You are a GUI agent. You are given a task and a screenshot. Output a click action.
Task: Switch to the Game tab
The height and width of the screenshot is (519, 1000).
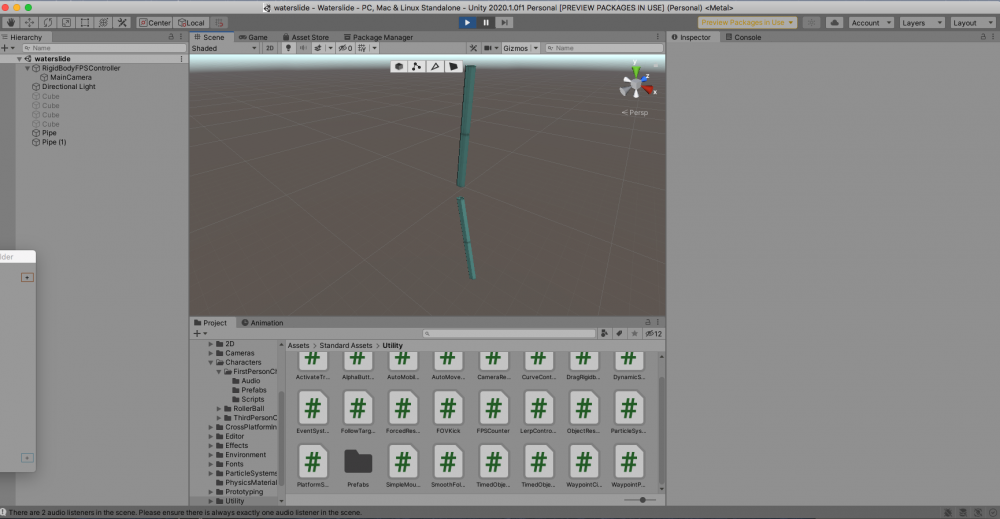click(x=253, y=37)
